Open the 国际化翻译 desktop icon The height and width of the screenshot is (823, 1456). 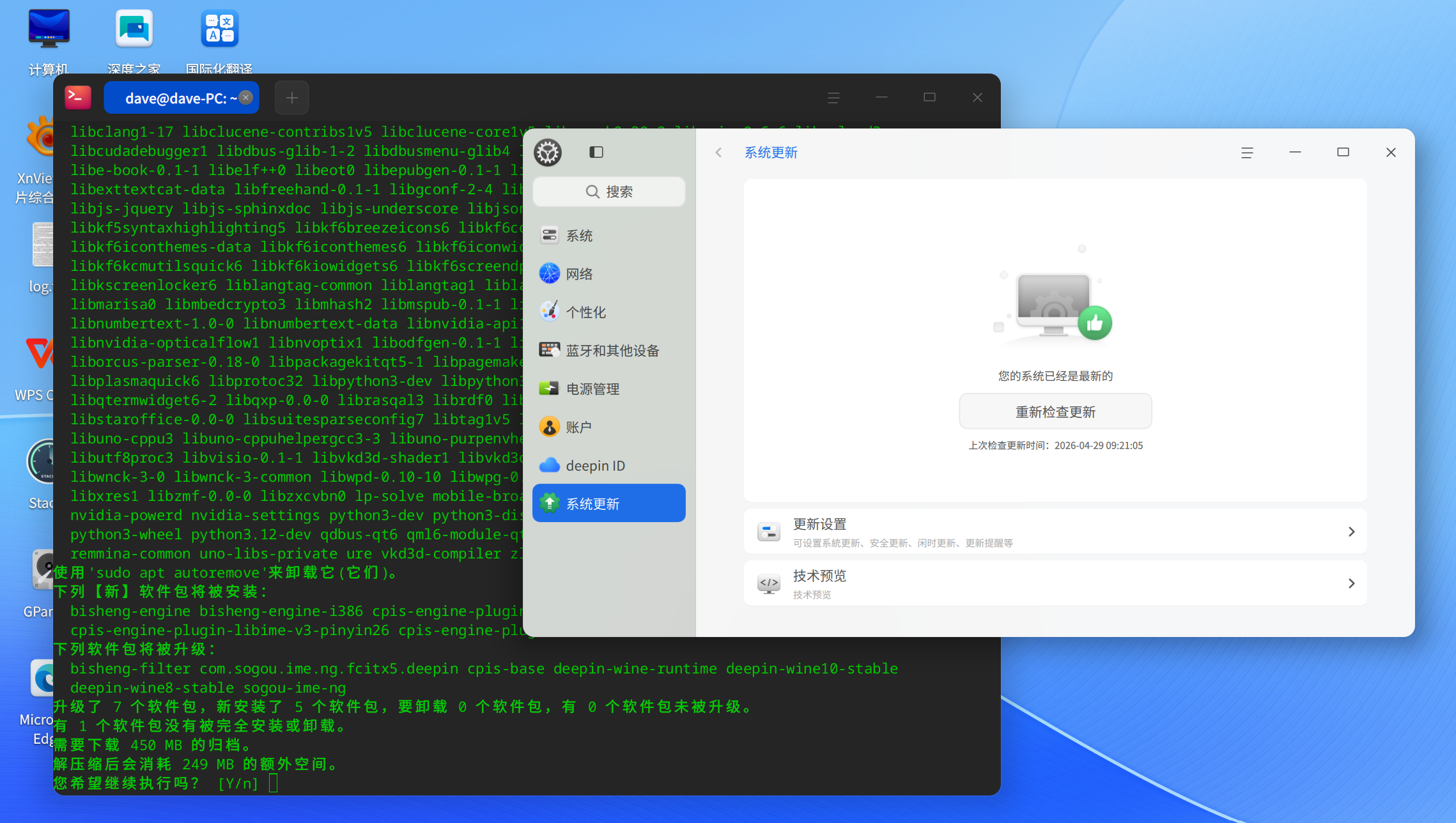click(x=219, y=40)
